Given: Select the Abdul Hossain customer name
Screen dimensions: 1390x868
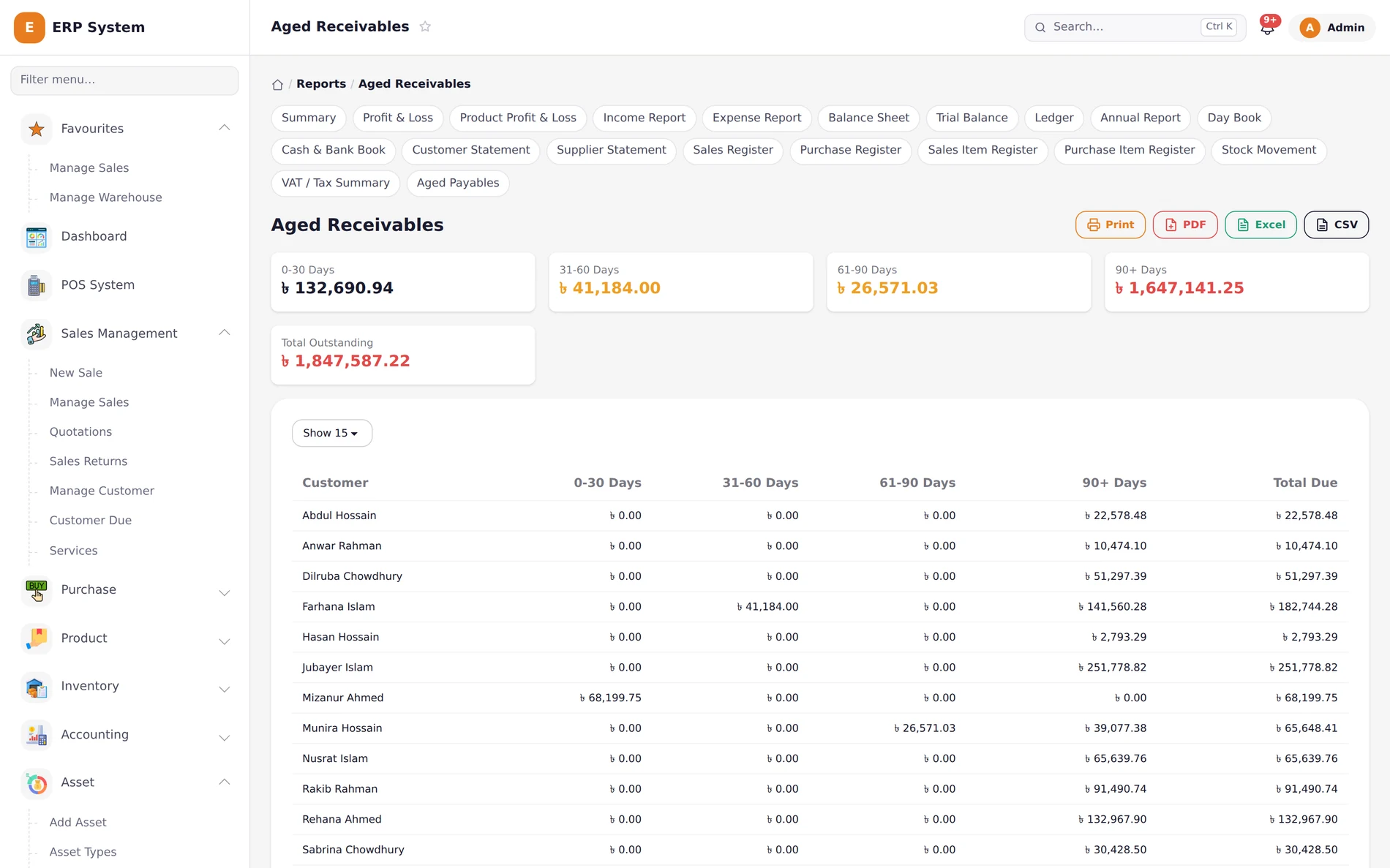Looking at the screenshot, I should pyautogui.click(x=339, y=516).
